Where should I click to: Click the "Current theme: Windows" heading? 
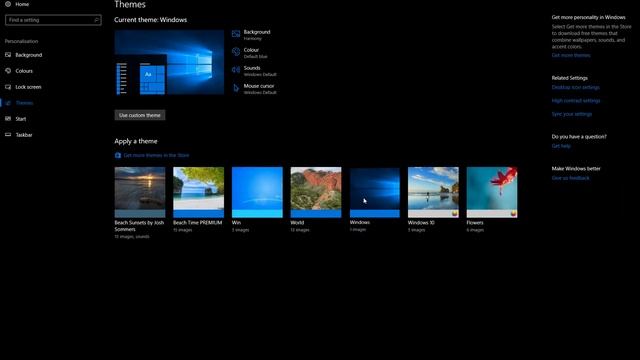pyautogui.click(x=151, y=20)
